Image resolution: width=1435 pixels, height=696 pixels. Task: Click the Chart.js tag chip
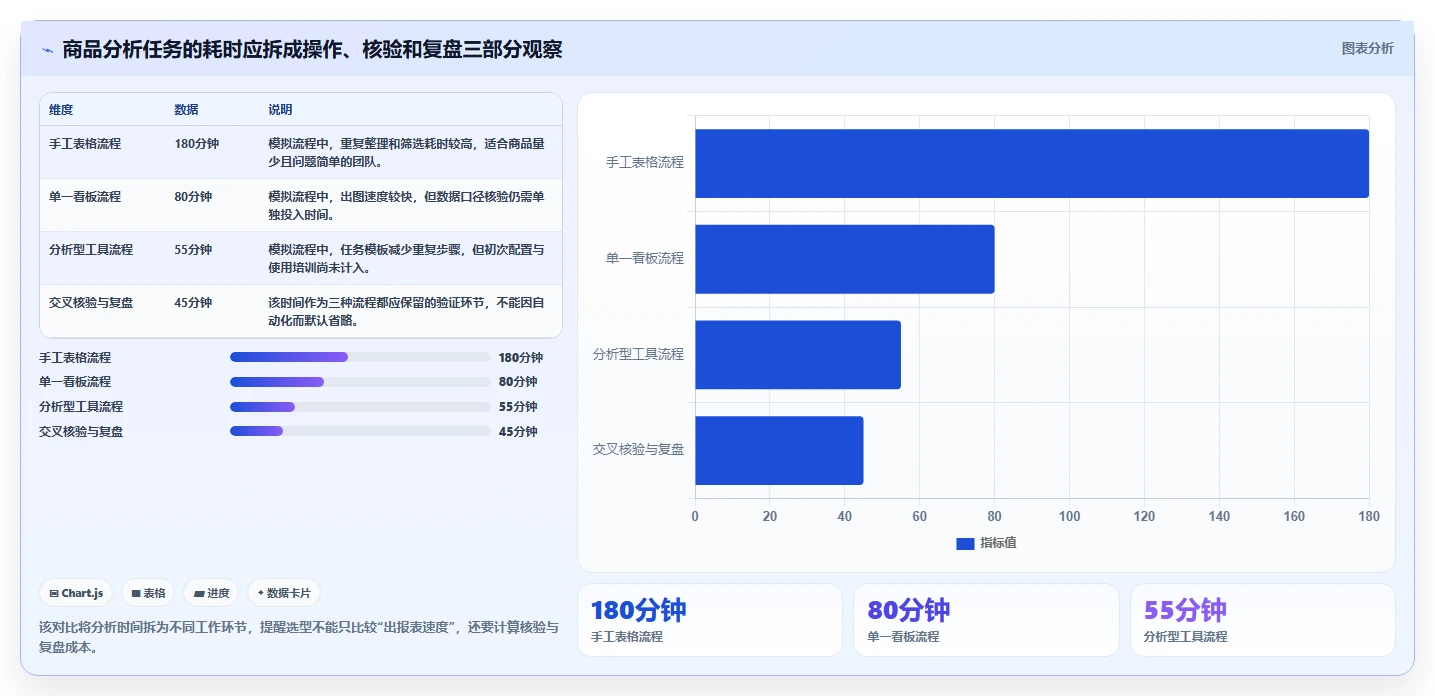tap(77, 593)
